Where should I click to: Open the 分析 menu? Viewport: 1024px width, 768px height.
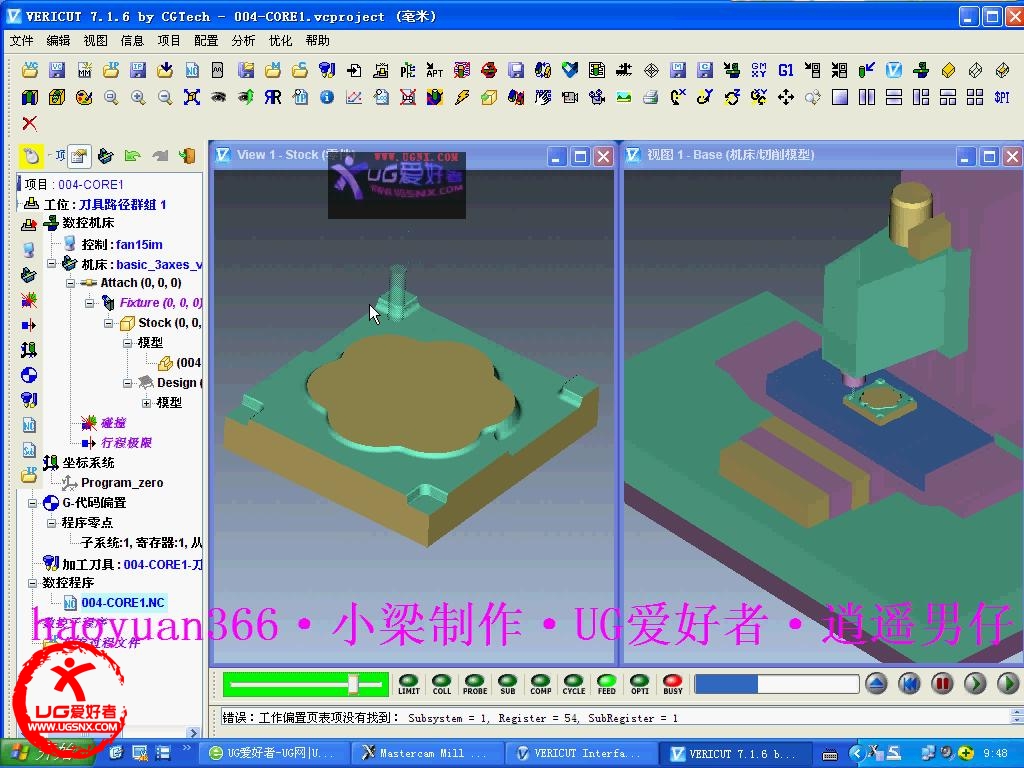click(x=243, y=40)
